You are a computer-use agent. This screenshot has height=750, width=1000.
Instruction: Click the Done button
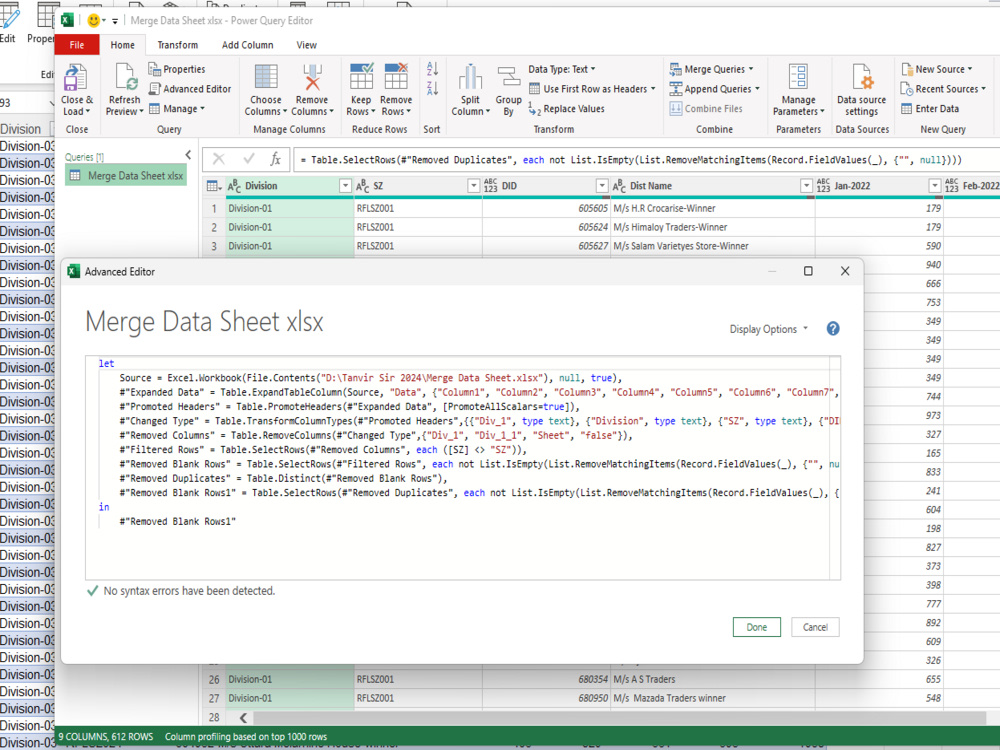click(x=756, y=627)
